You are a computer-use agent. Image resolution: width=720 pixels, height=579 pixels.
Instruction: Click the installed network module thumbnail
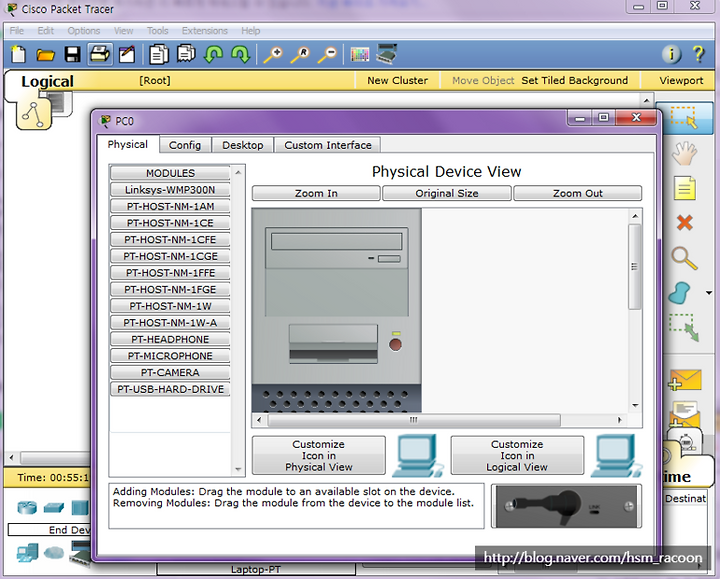(x=566, y=506)
